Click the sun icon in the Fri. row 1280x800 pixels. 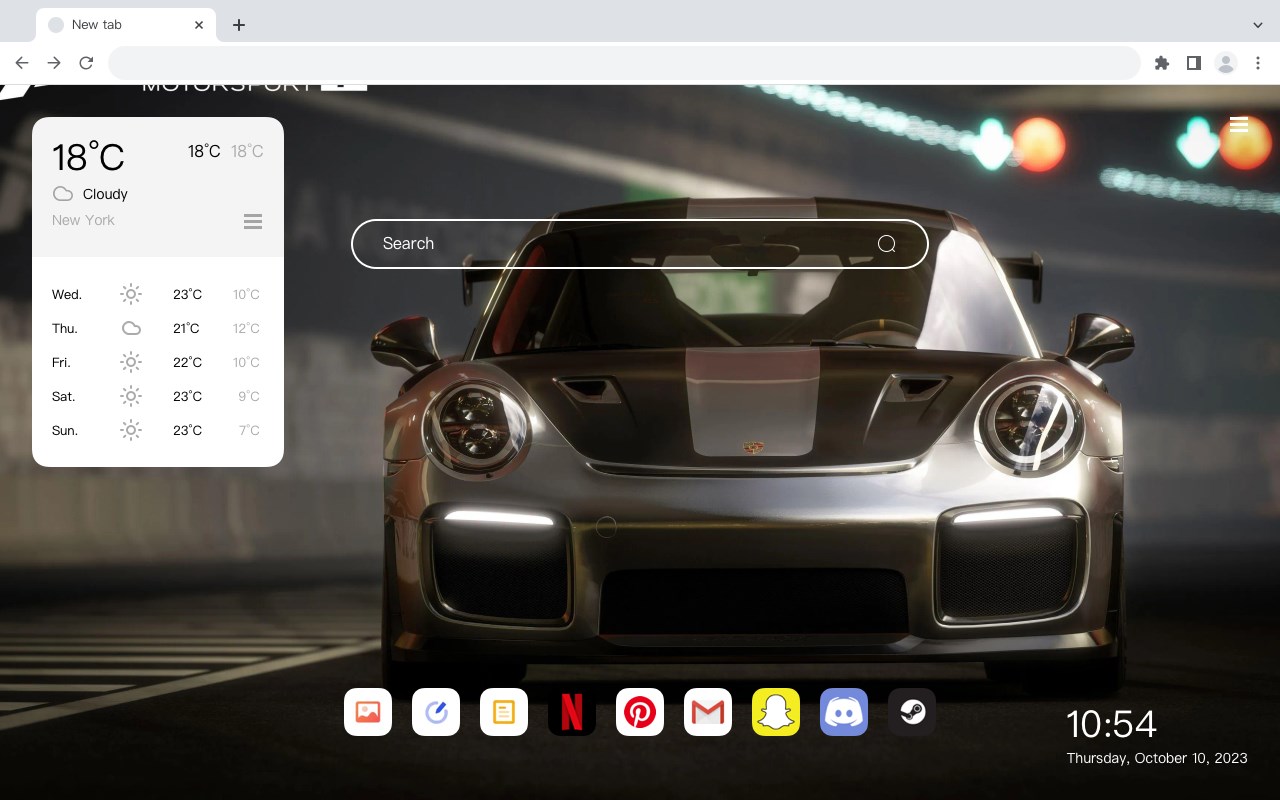click(131, 362)
